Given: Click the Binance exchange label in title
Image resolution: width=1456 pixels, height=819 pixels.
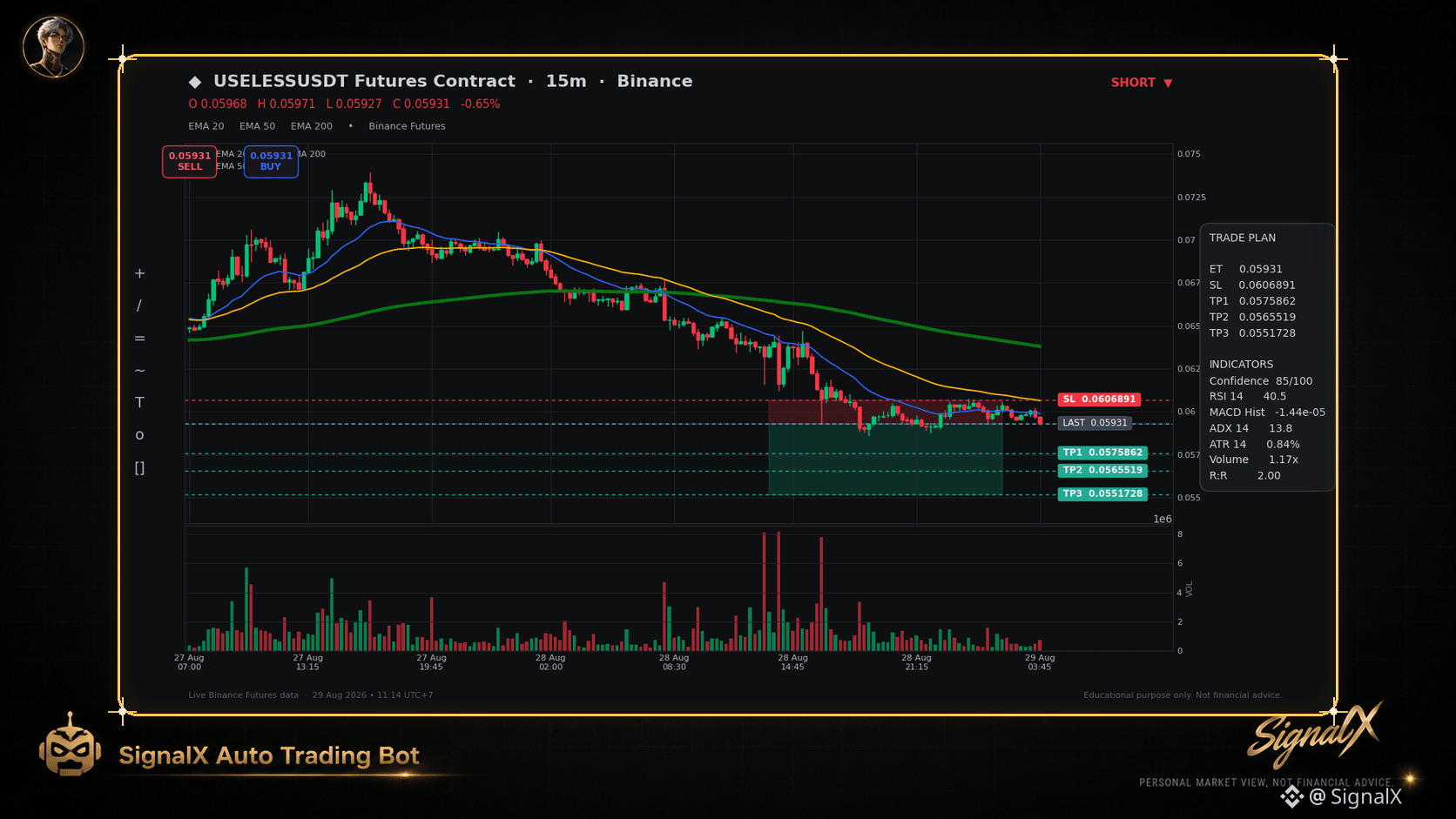Looking at the screenshot, I should click(x=655, y=81).
